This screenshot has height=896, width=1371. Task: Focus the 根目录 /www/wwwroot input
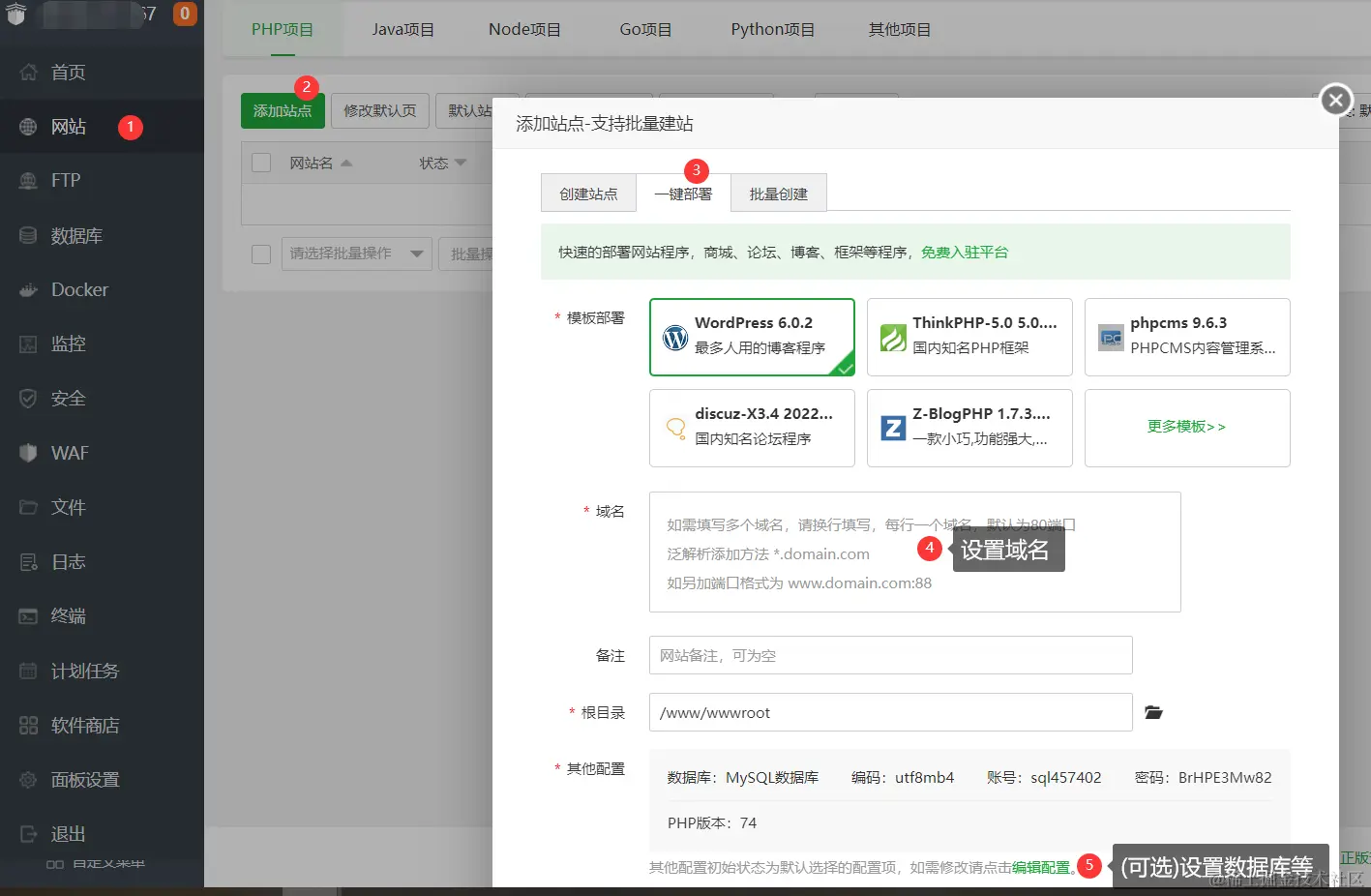tap(891, 712)
